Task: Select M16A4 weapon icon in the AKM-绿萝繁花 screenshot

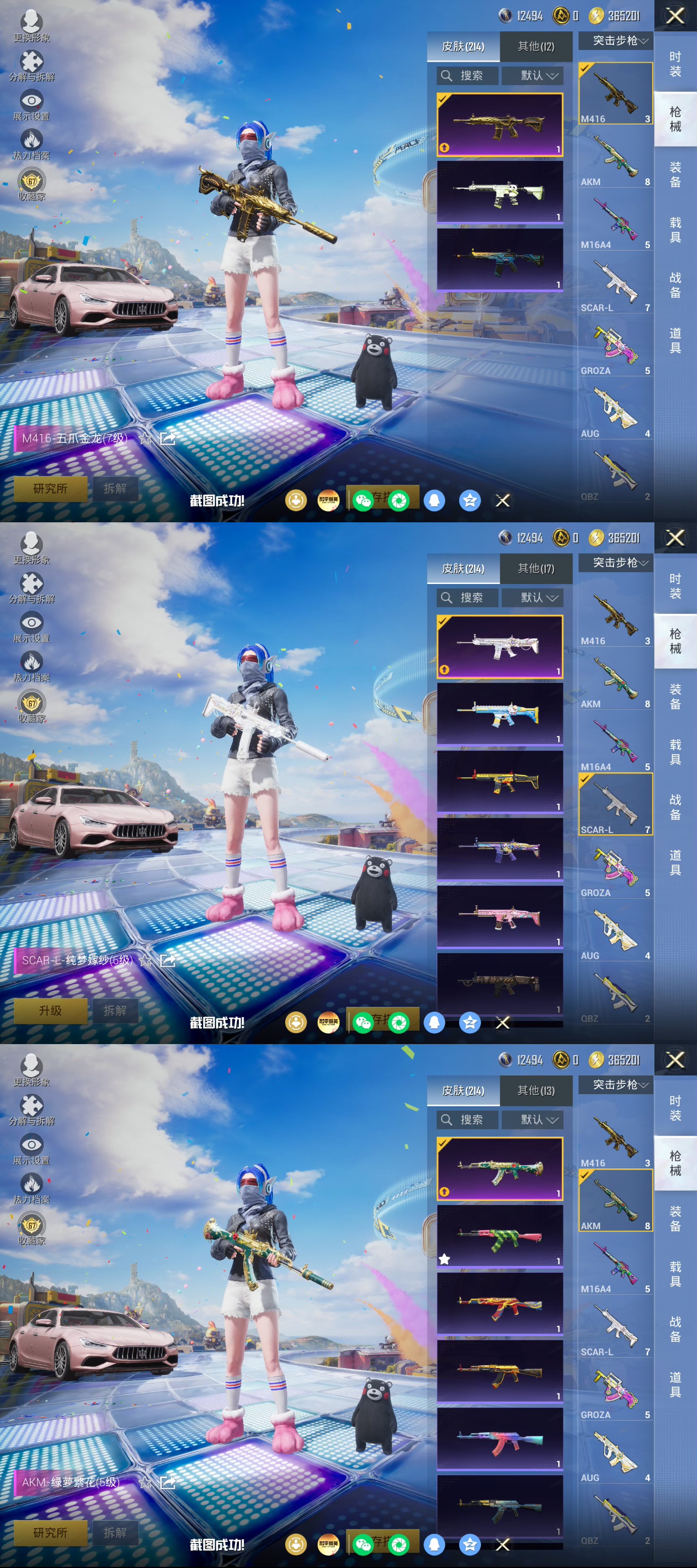Action: tap(616, 1264)
